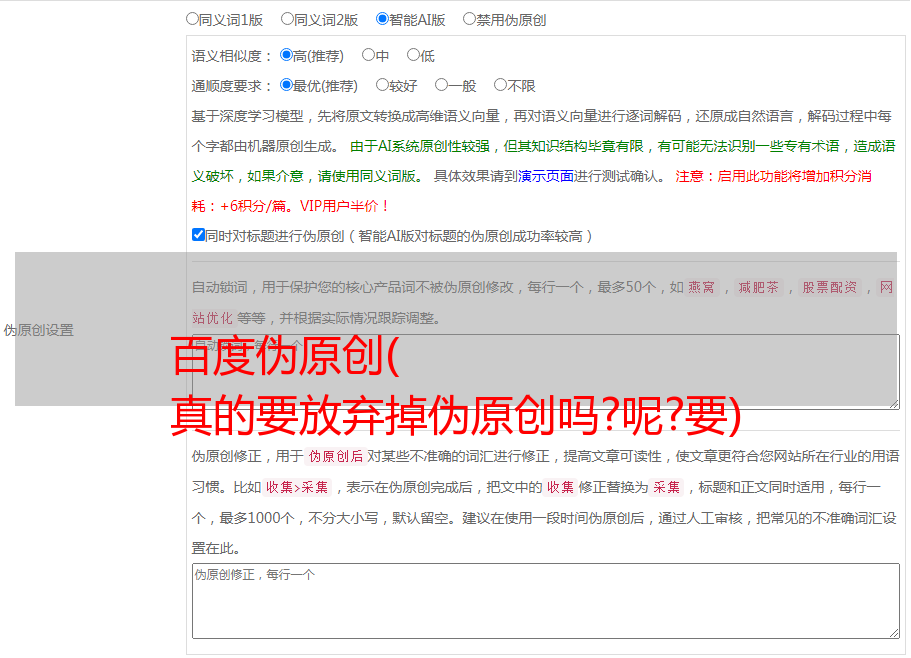Set 通顺度要求 to 较好
Screen dimensions: 911x658
[x=382, y=85]
